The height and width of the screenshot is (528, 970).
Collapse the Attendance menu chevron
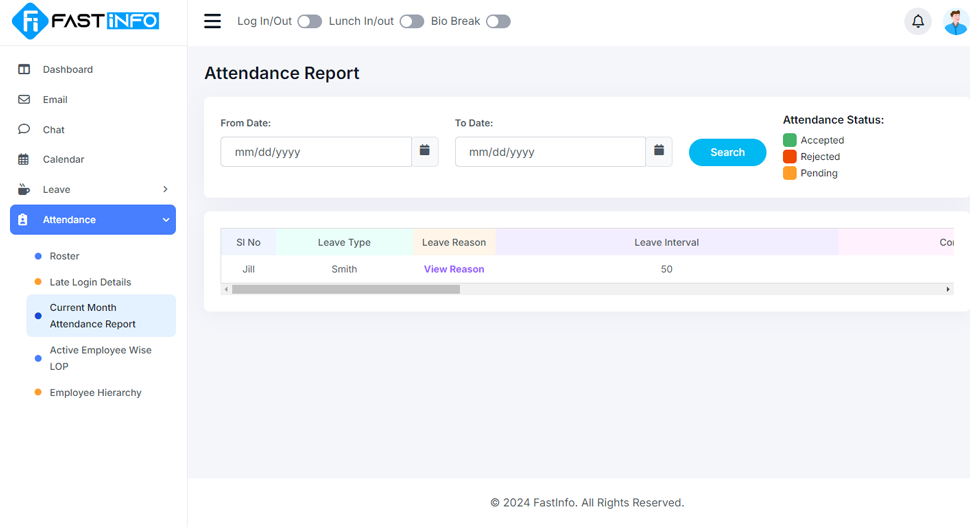166,220
